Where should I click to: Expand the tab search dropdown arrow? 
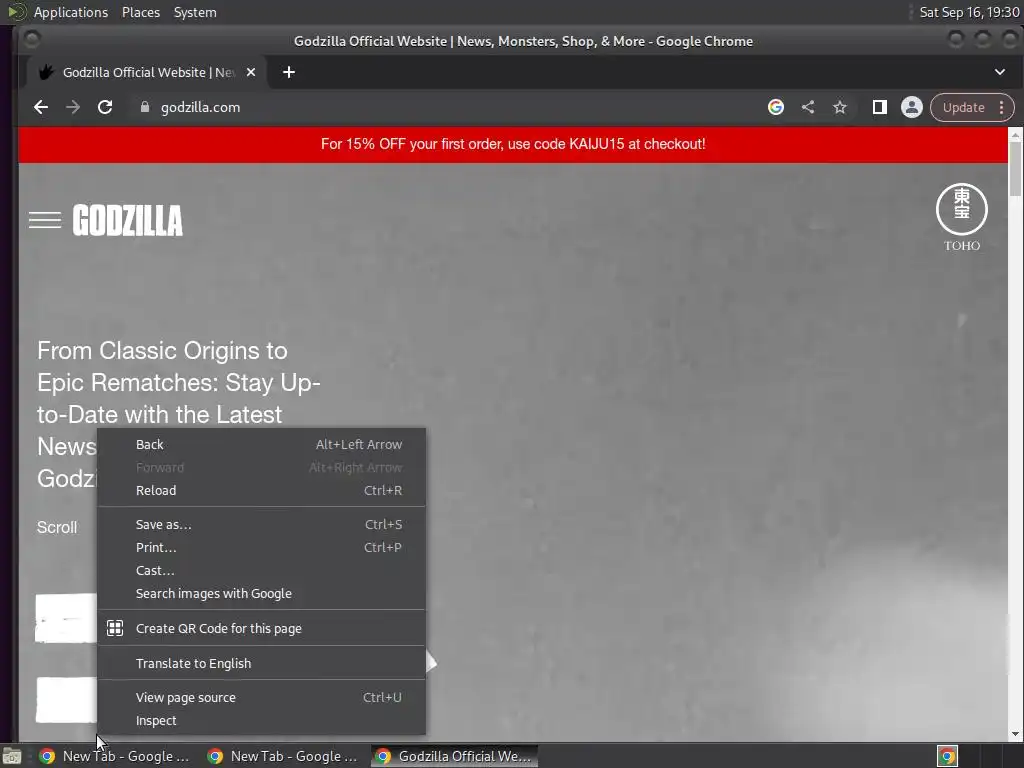(x=999, y=72)
